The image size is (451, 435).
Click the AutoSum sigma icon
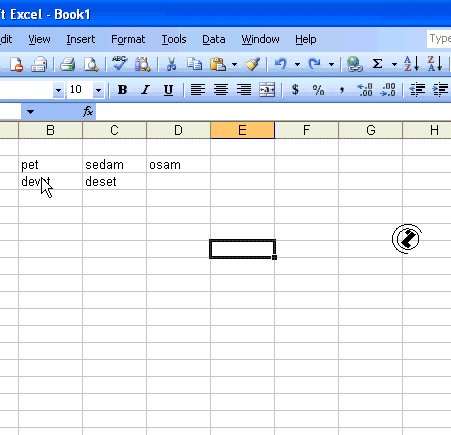click(x=377, y=64)
